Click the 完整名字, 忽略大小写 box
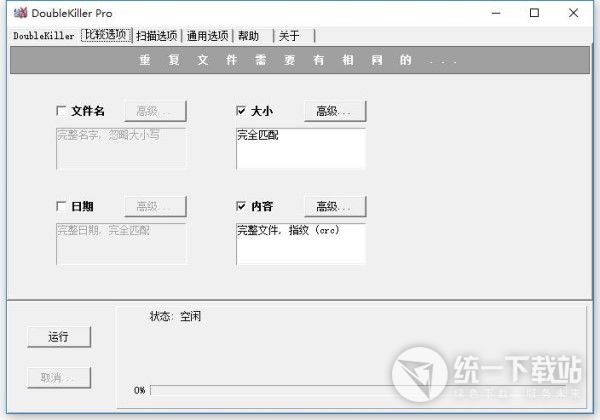Image resolution: width=600 pixels, height=420 pixels. point(121,148)
